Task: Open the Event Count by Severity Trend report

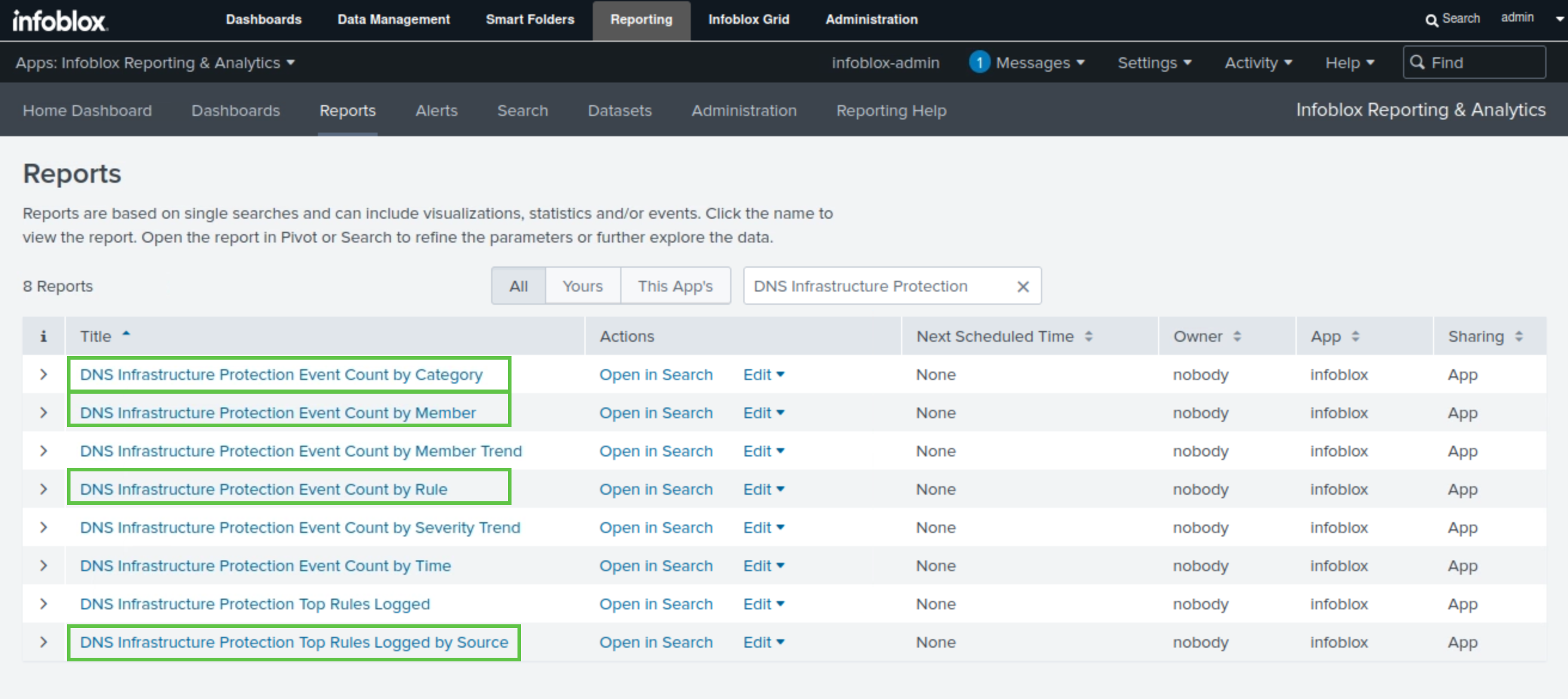Action: click(300, 528)
